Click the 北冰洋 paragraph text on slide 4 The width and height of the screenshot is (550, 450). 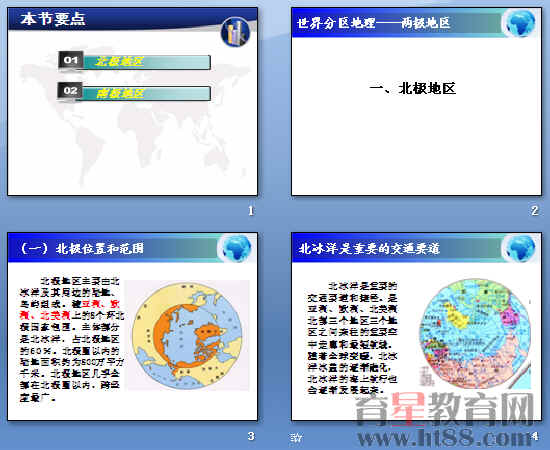pyautogui.click(x=352, y=337)
